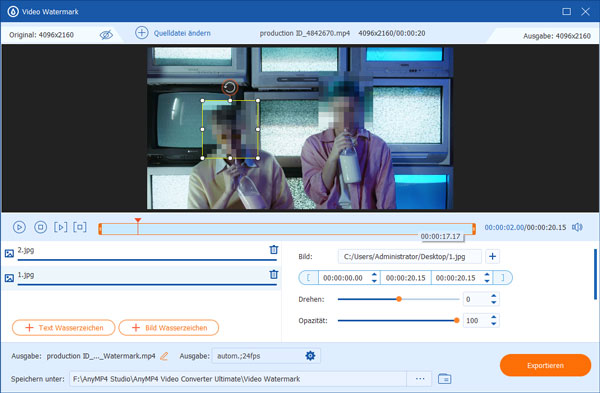Stop the video playback
The image size is (600, 393).
[40, 227]
